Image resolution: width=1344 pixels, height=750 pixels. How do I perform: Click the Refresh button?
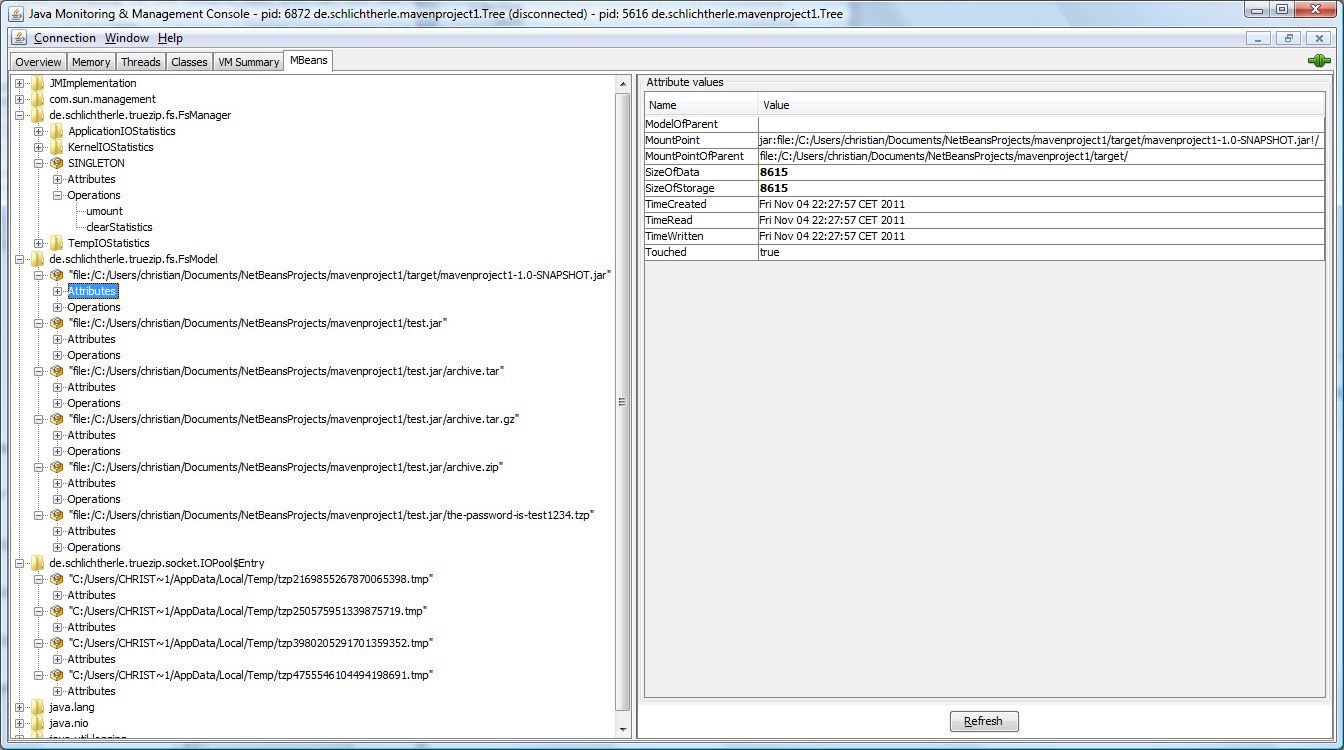click(983, 721)
